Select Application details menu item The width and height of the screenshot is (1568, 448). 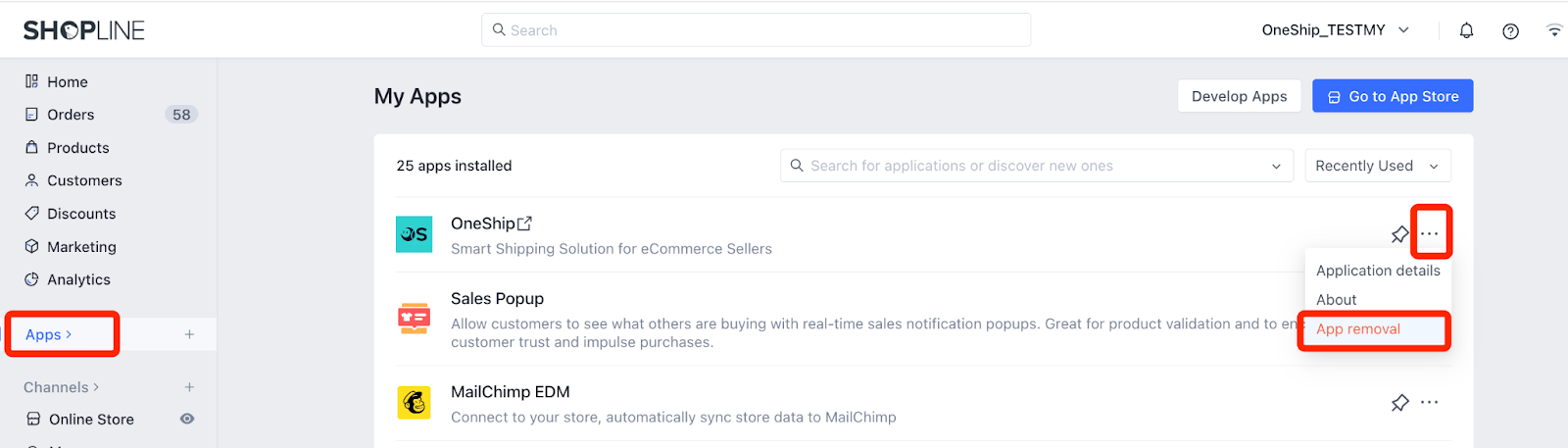point(1378,271)
